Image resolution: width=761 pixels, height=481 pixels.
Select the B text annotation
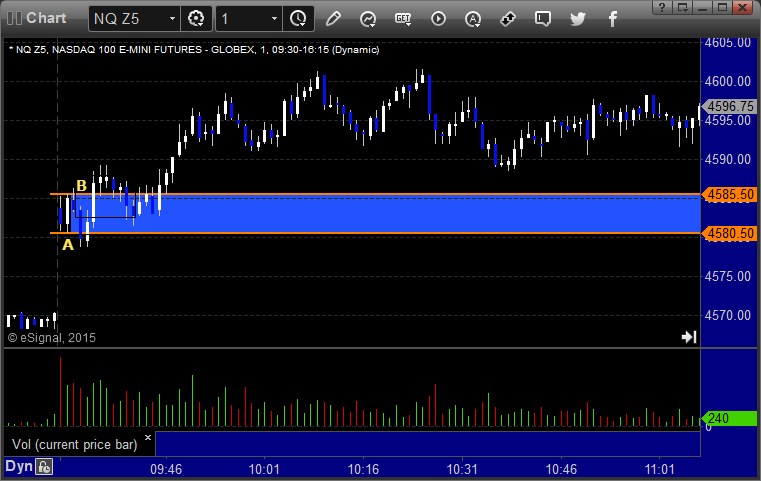click(82, 185)
